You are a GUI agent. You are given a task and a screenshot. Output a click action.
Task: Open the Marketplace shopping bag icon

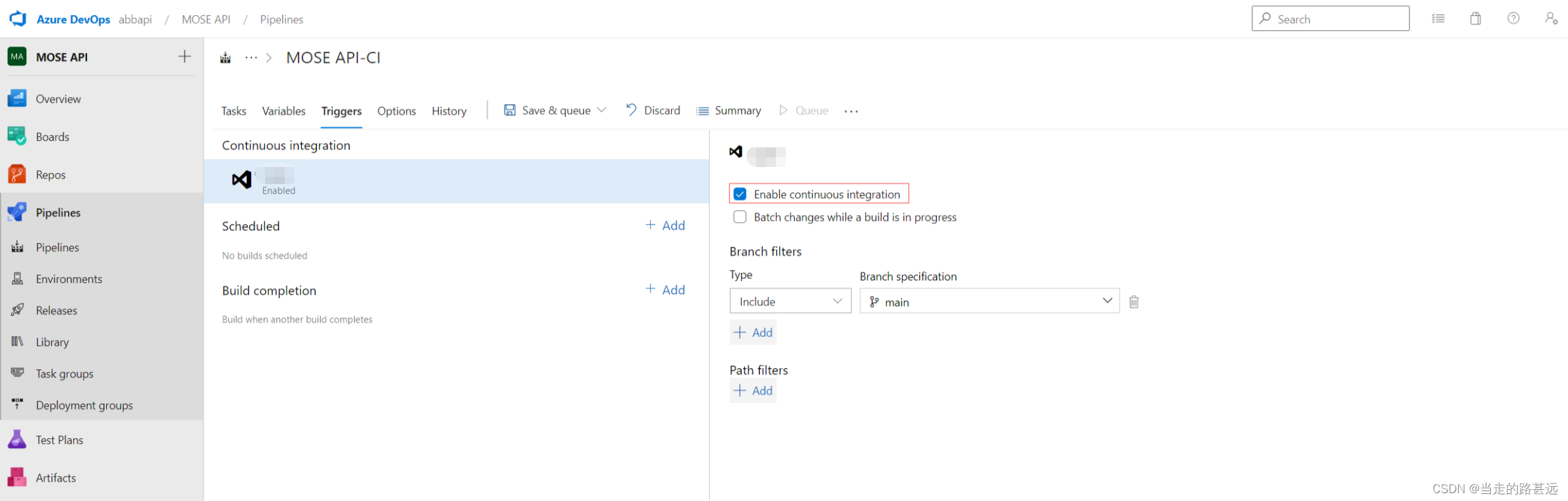[1475, 18]
